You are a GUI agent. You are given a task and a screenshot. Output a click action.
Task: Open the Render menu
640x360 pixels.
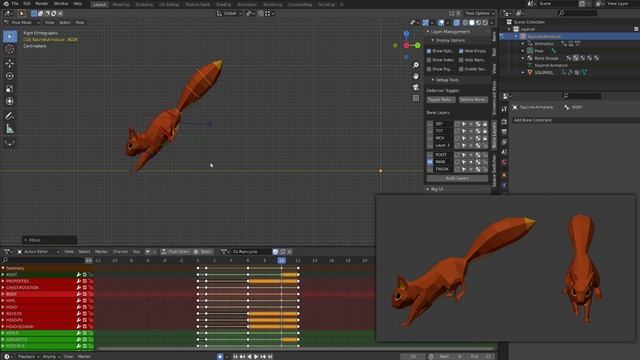tap(42, 3)
